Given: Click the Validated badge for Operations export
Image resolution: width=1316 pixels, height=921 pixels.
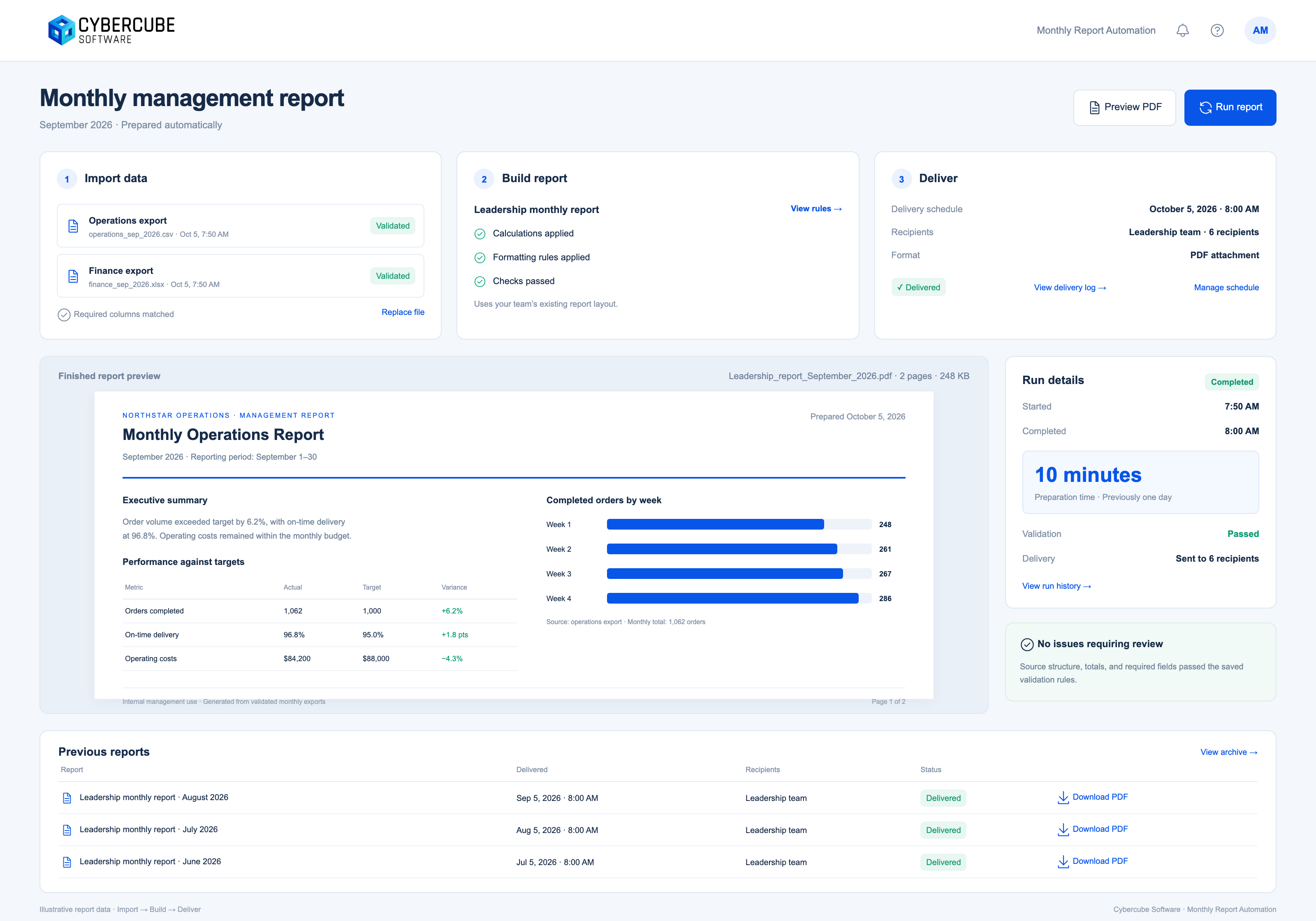Looking at the screenshot, I should coord(393,226).
